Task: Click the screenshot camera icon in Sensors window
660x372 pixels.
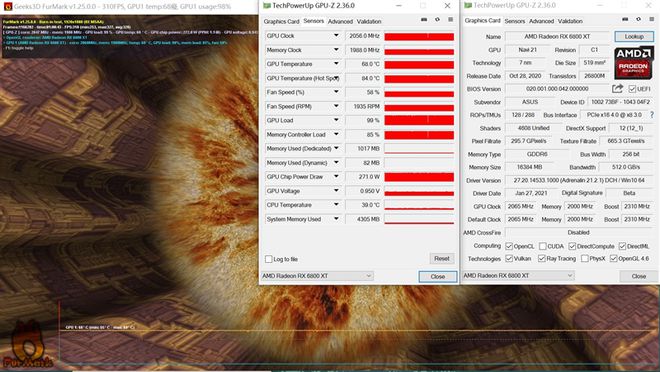Action: [x=424, y=20]
